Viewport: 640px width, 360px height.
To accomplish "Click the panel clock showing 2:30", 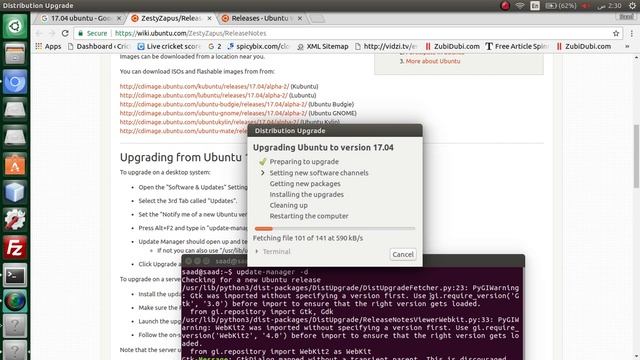I will click(x=610, y=6).
